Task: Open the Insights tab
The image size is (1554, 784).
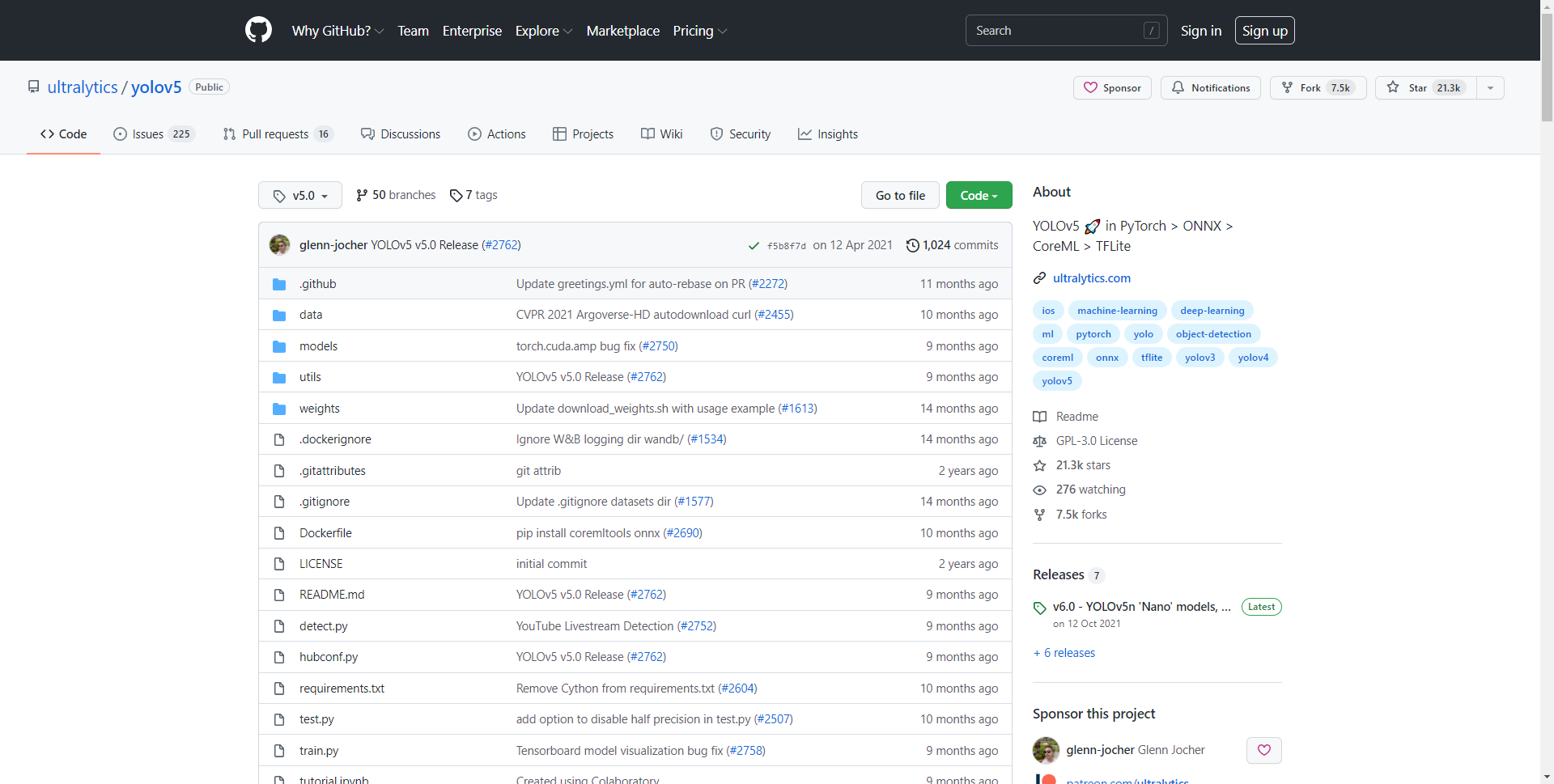Action: [828, 134]
